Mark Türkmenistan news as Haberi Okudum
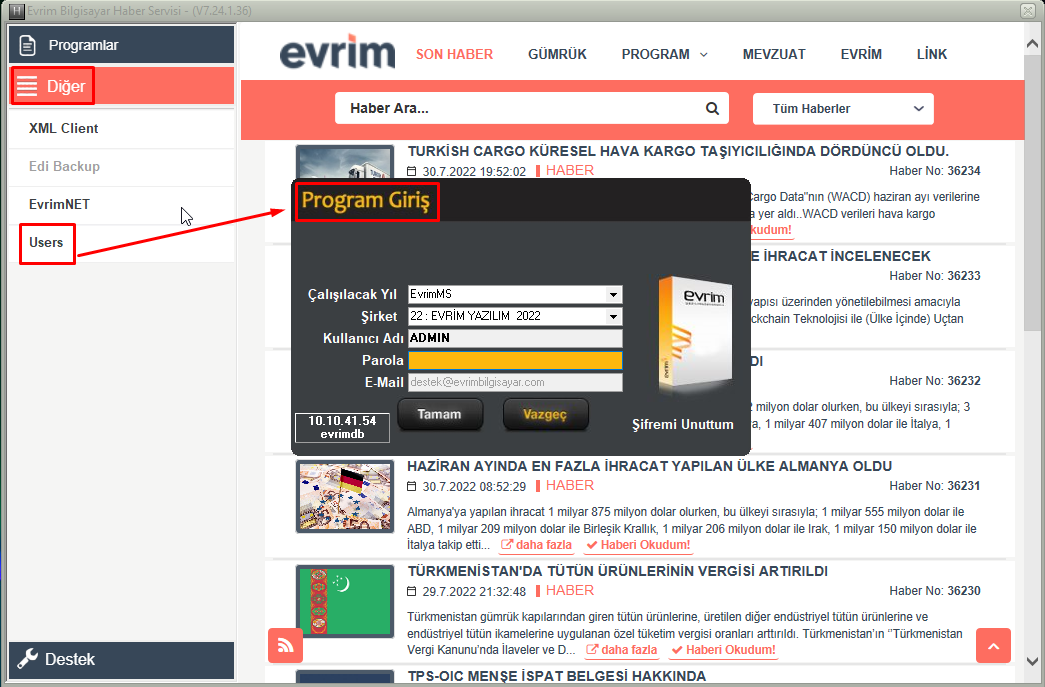1045x687 pixels. (x=724, y=650)
